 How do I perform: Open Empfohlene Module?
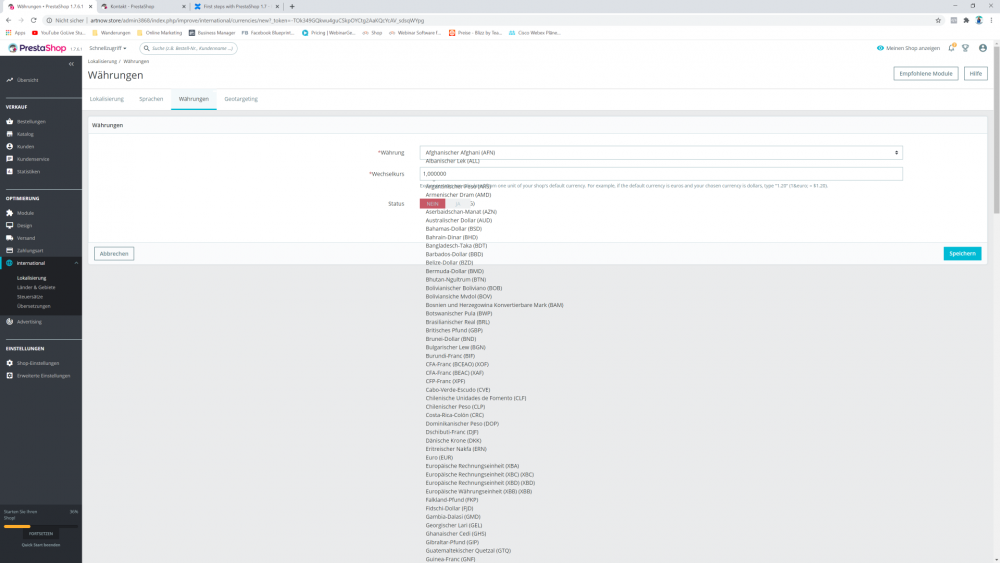925,73
